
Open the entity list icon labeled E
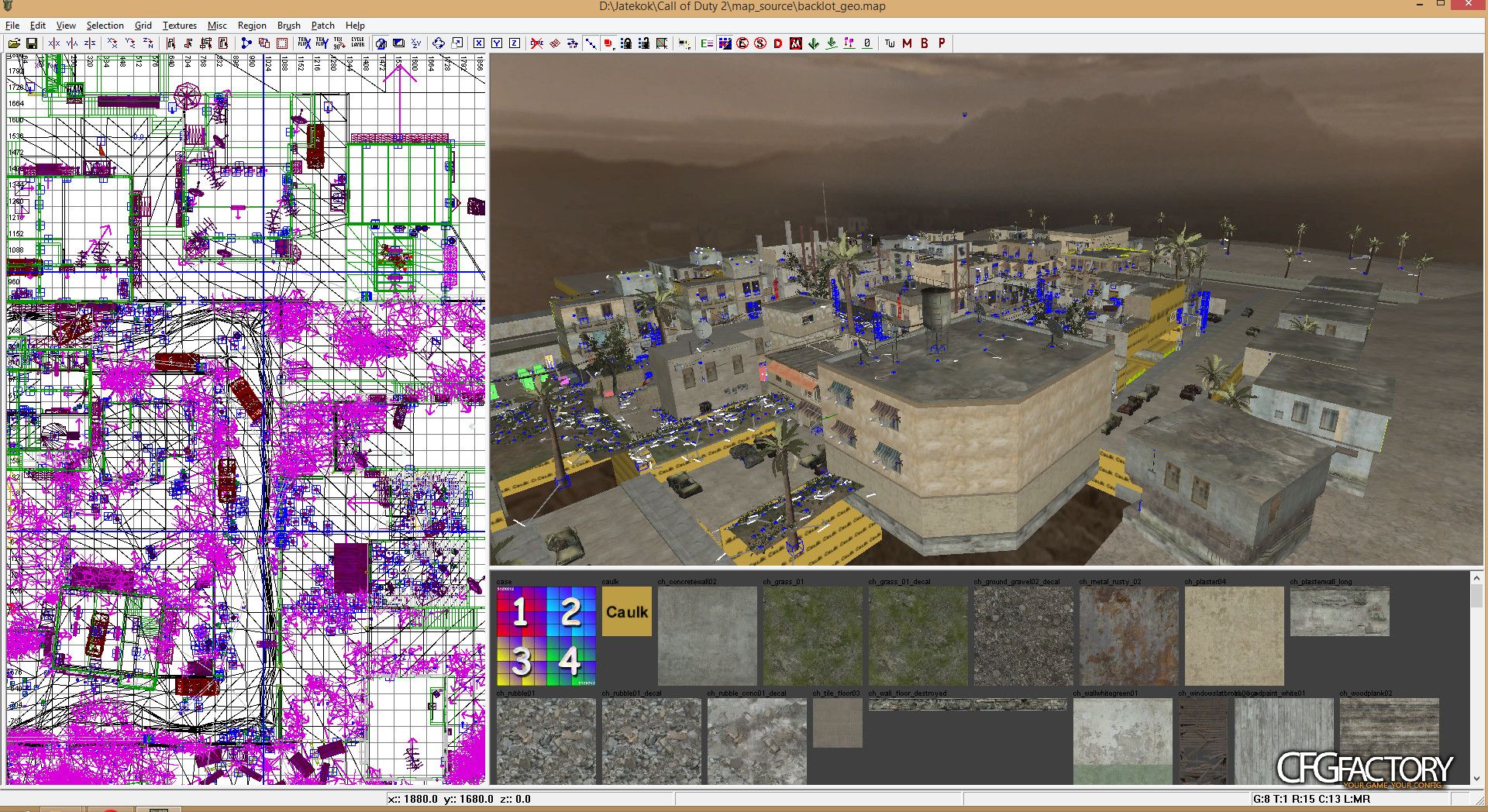tap(707, 43)
